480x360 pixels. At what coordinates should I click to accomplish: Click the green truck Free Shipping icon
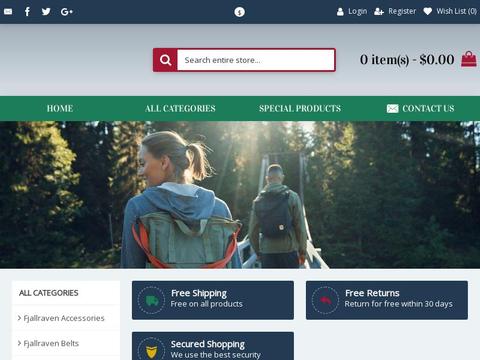152,300
